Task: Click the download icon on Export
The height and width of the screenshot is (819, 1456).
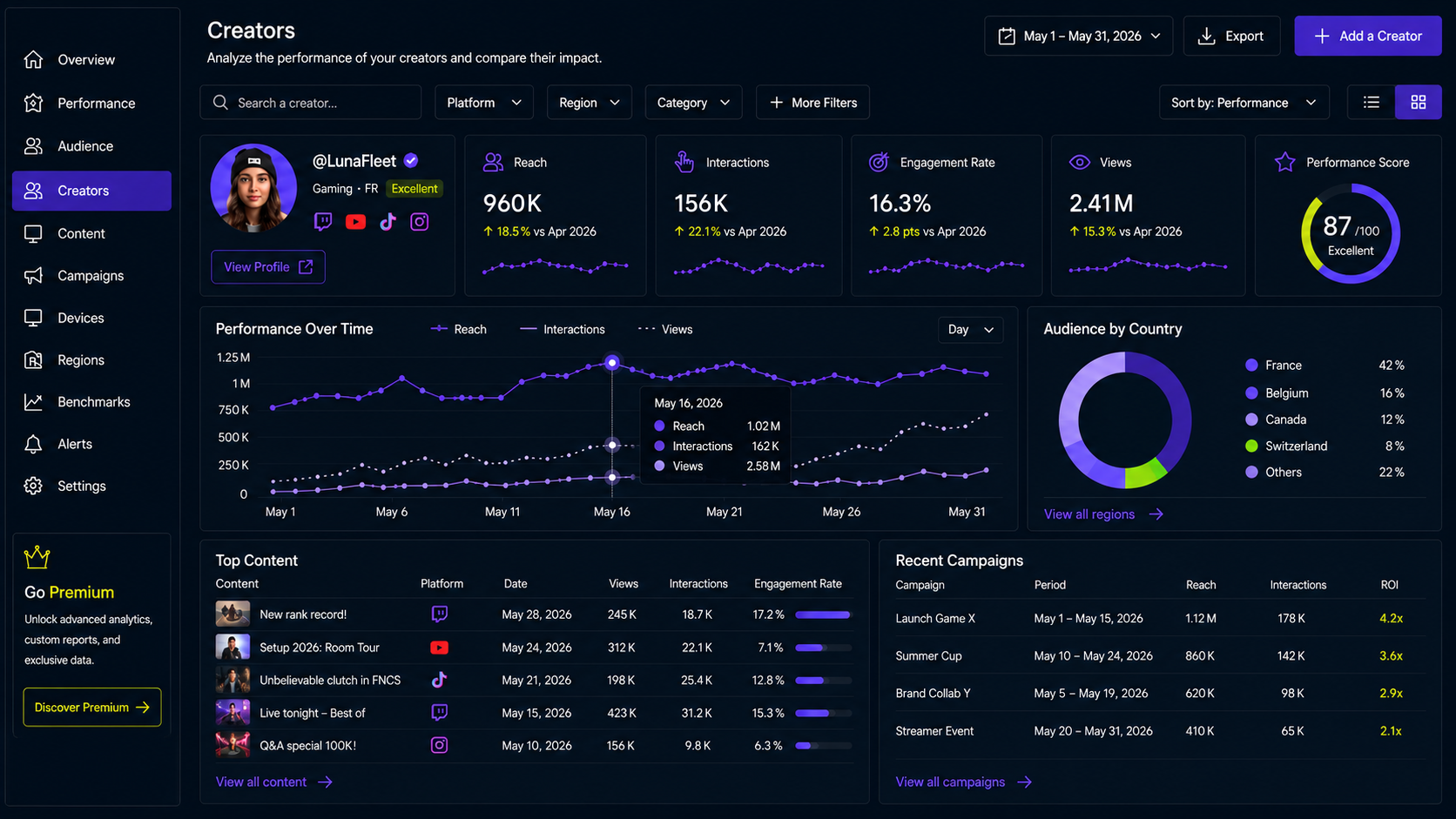Action: pyautogui.click(x=1207, y=36)
